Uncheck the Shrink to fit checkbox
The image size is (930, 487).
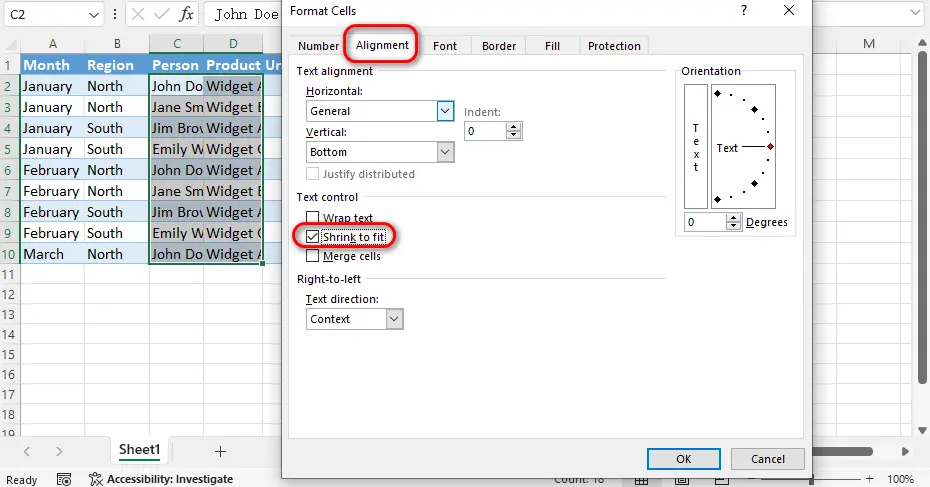coord(313,237)
